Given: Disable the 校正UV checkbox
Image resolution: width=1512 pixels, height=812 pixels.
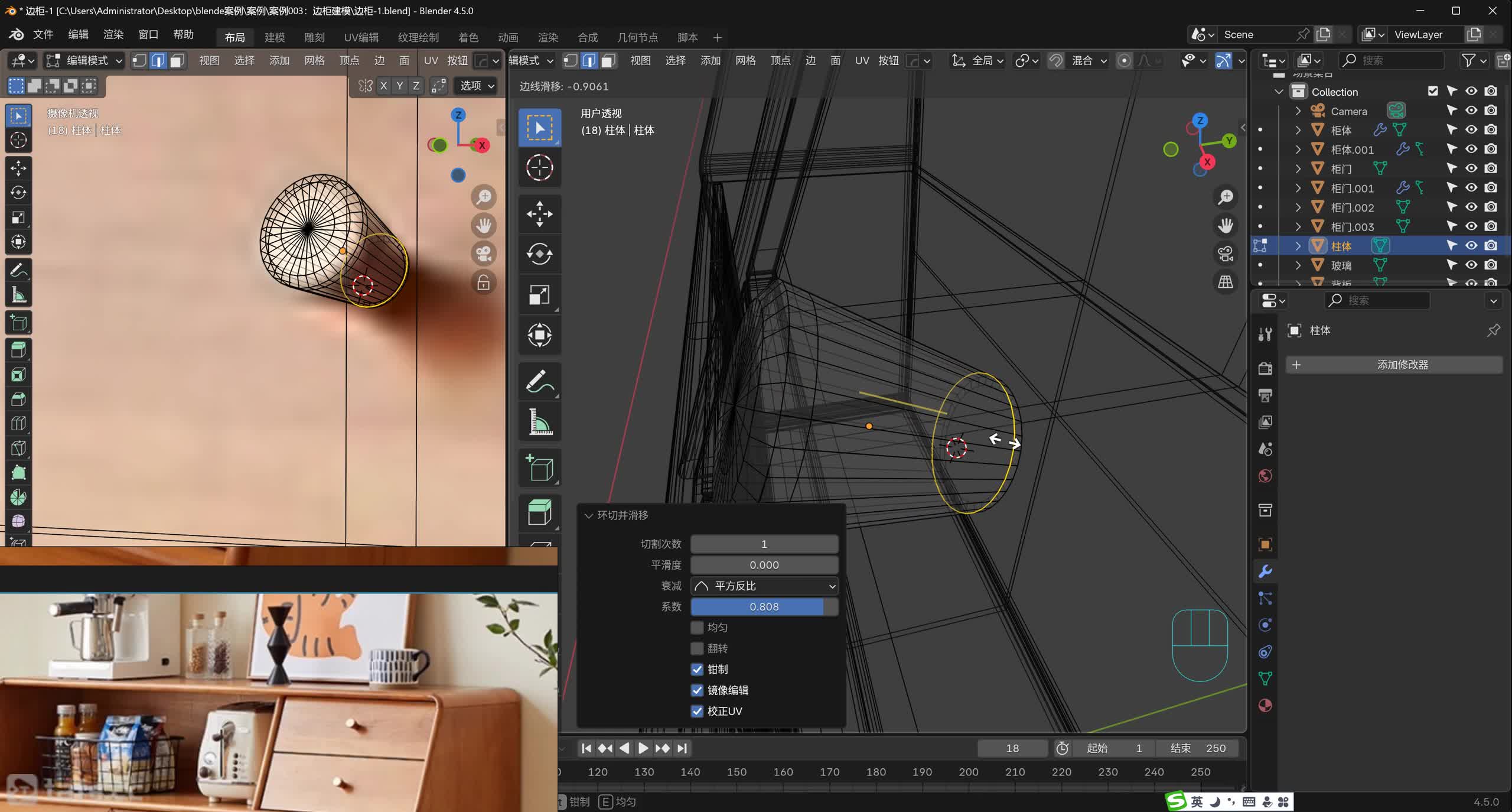Looking at the screenshot, I should click(x=697, y=711).
